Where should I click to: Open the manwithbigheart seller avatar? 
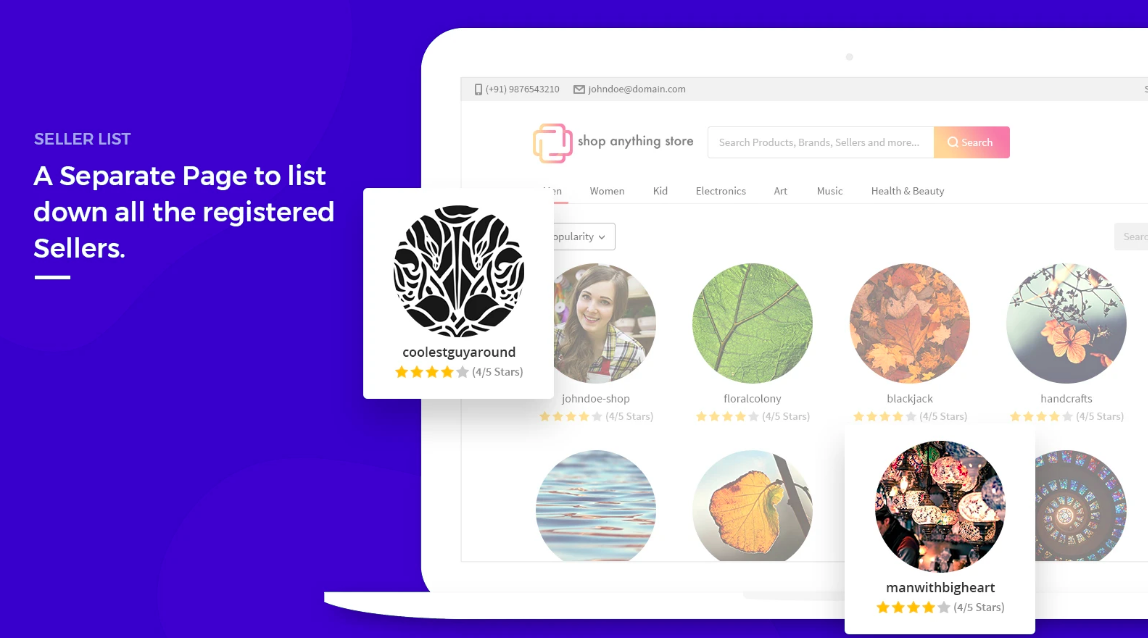pos(940,506)
